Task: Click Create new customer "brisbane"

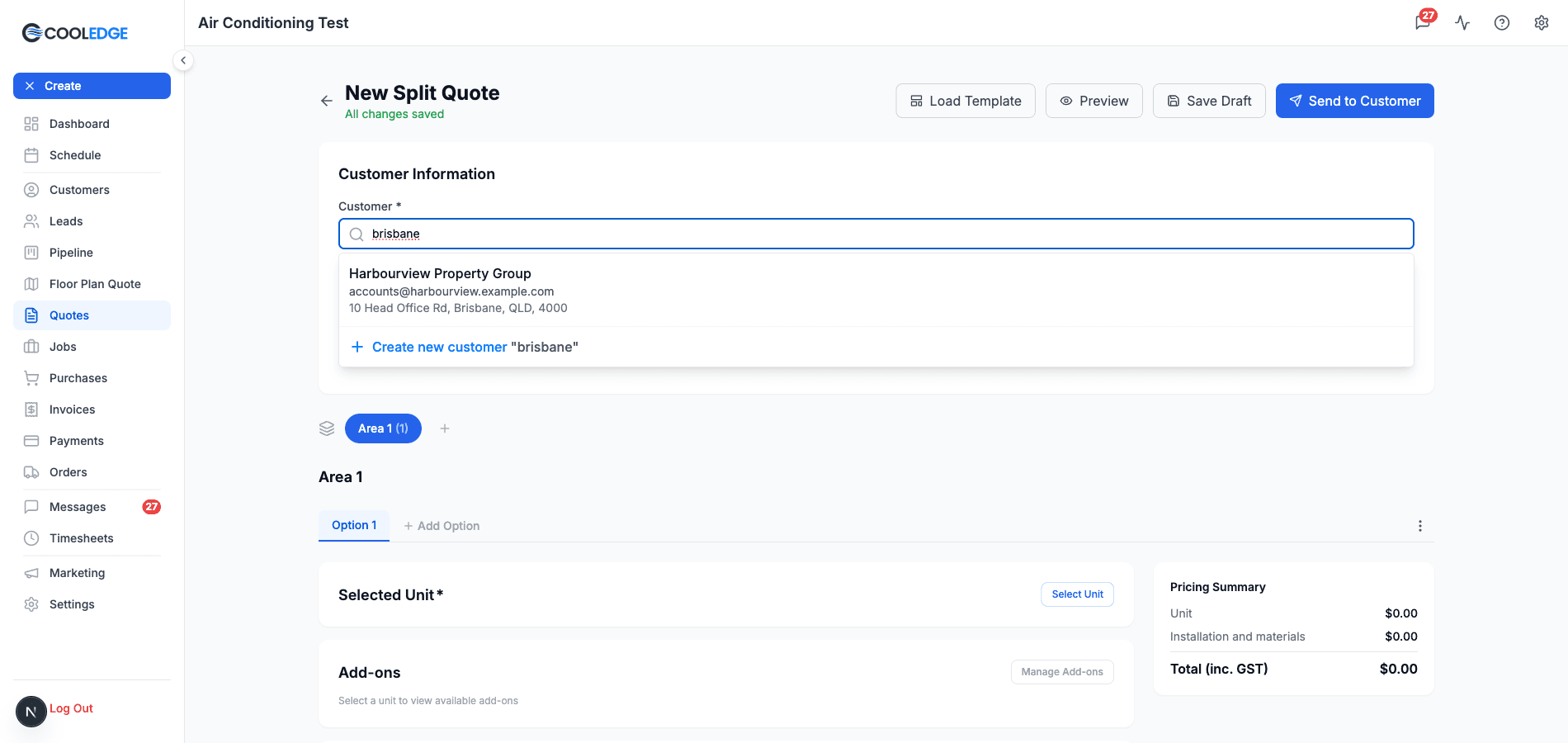Action: (876, 347)
